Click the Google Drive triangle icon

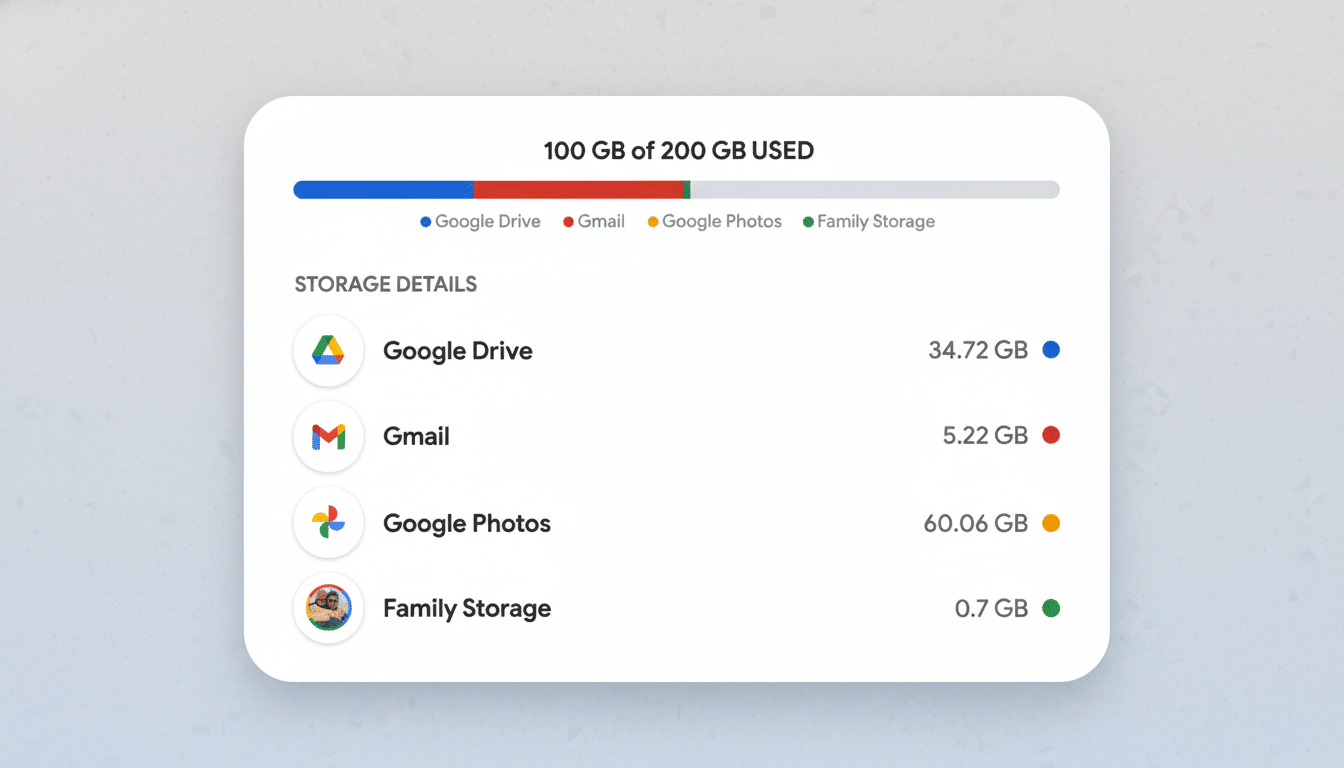[x=328, y=351]
